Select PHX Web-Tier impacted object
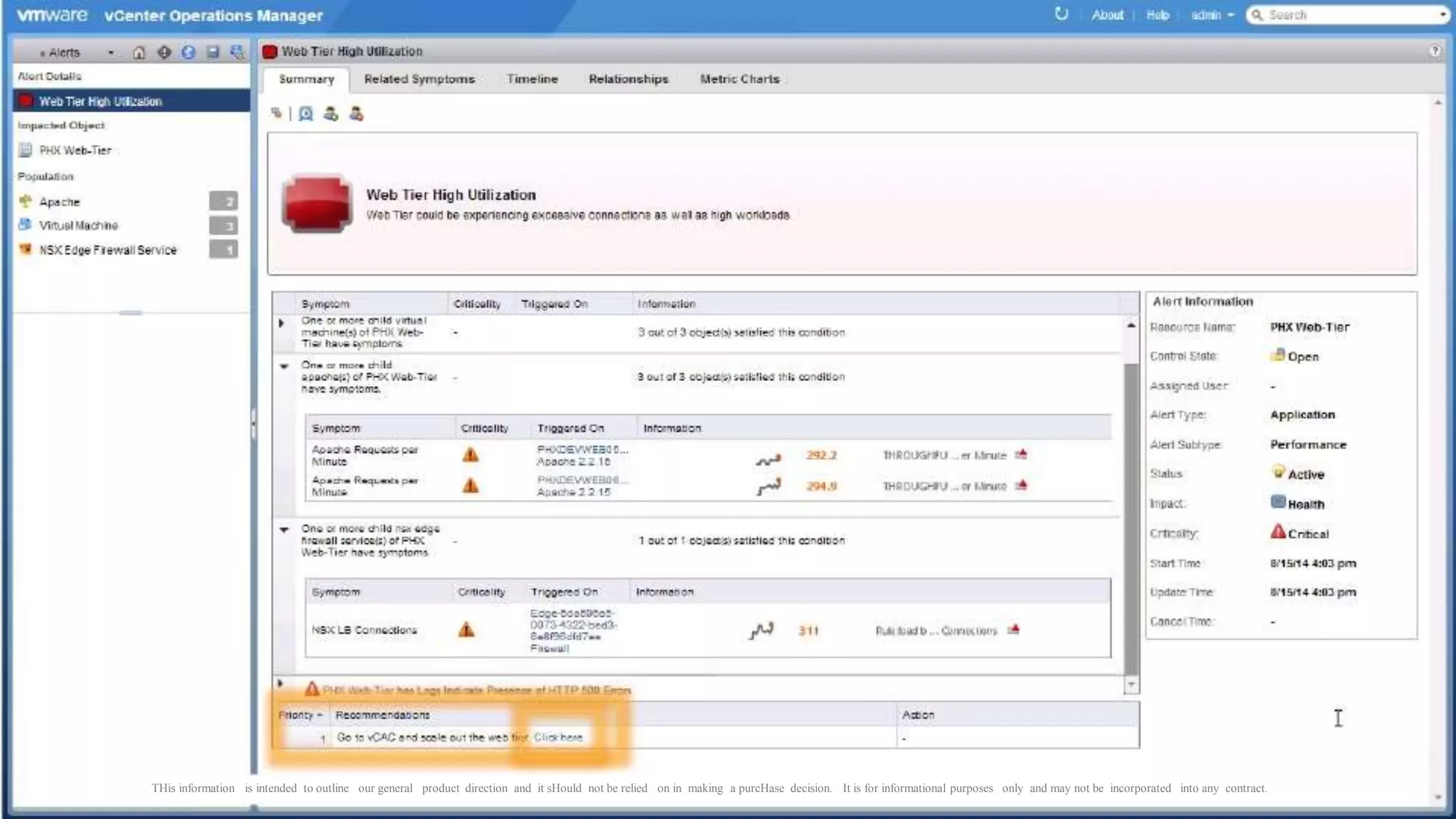 pyautogui.click(x=75, y=151)
